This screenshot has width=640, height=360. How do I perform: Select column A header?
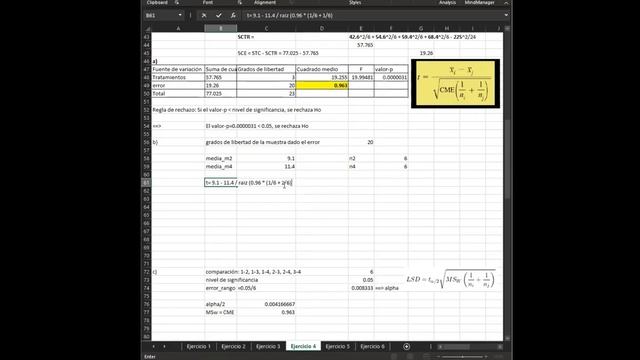coord(178,29)
